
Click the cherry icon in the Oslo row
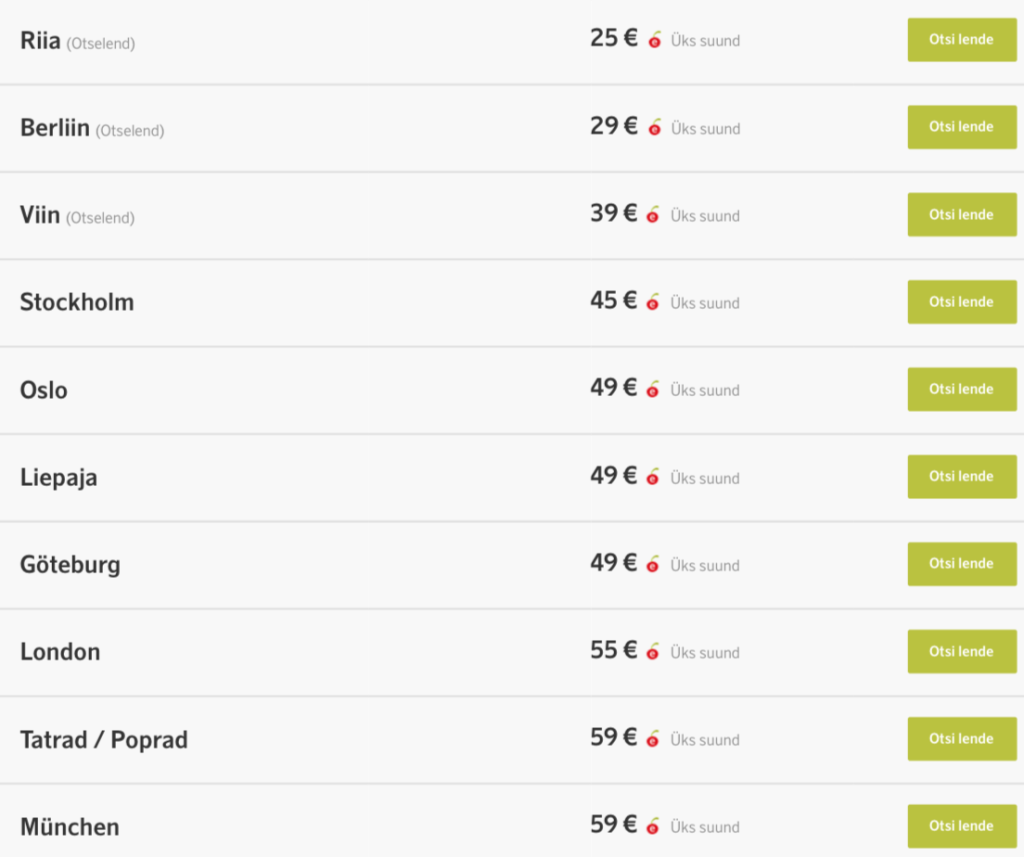pyautogui.click(x=653, y=390)
